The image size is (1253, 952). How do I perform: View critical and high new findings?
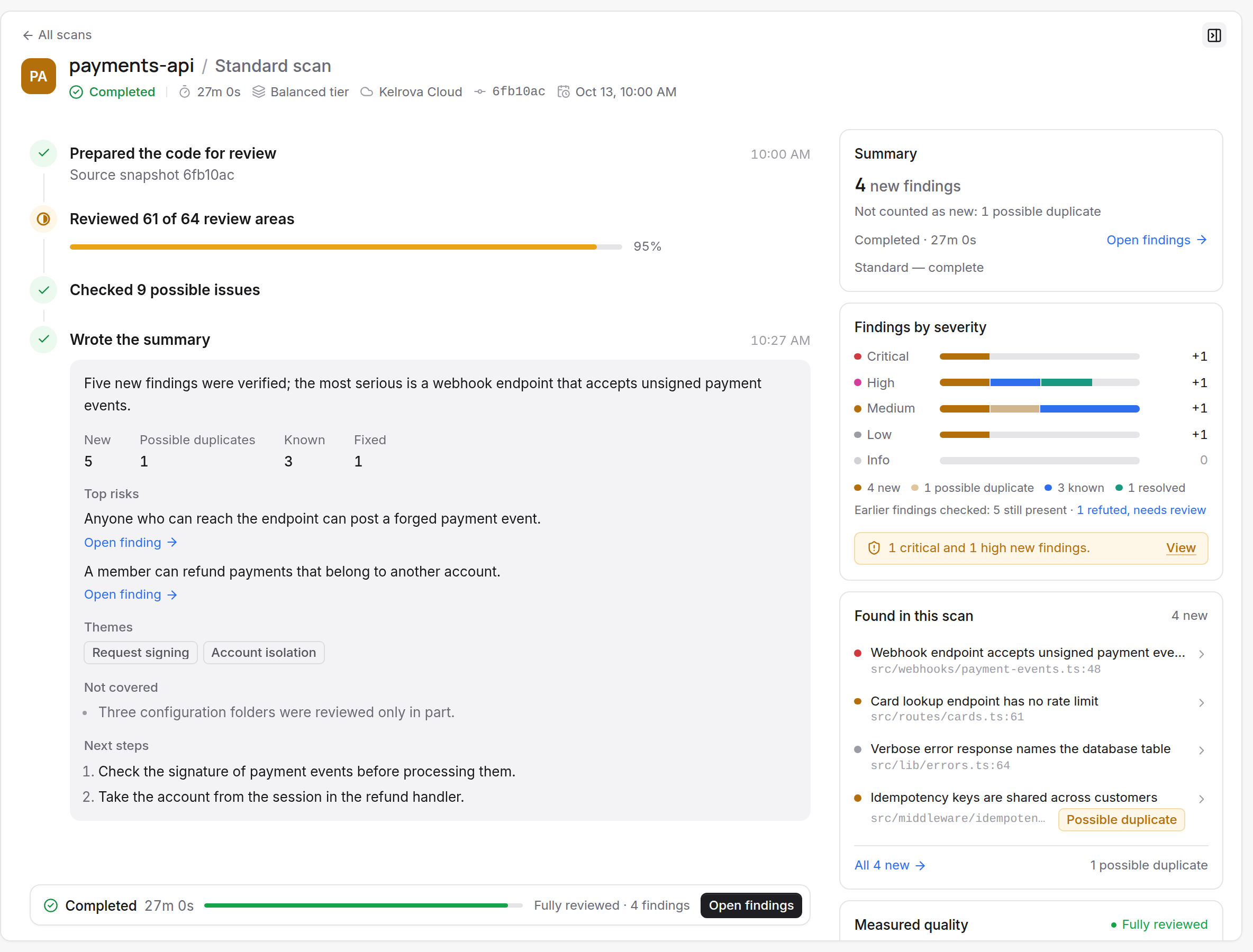click(1181, 548)
